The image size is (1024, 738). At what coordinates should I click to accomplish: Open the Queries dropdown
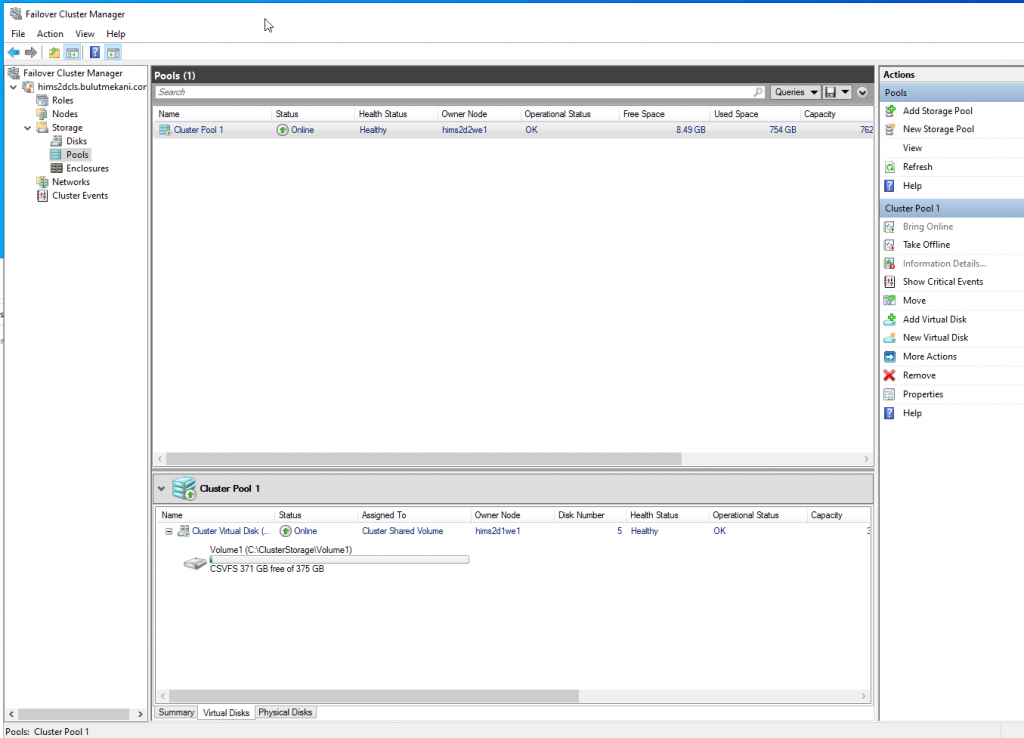point(795,92)
